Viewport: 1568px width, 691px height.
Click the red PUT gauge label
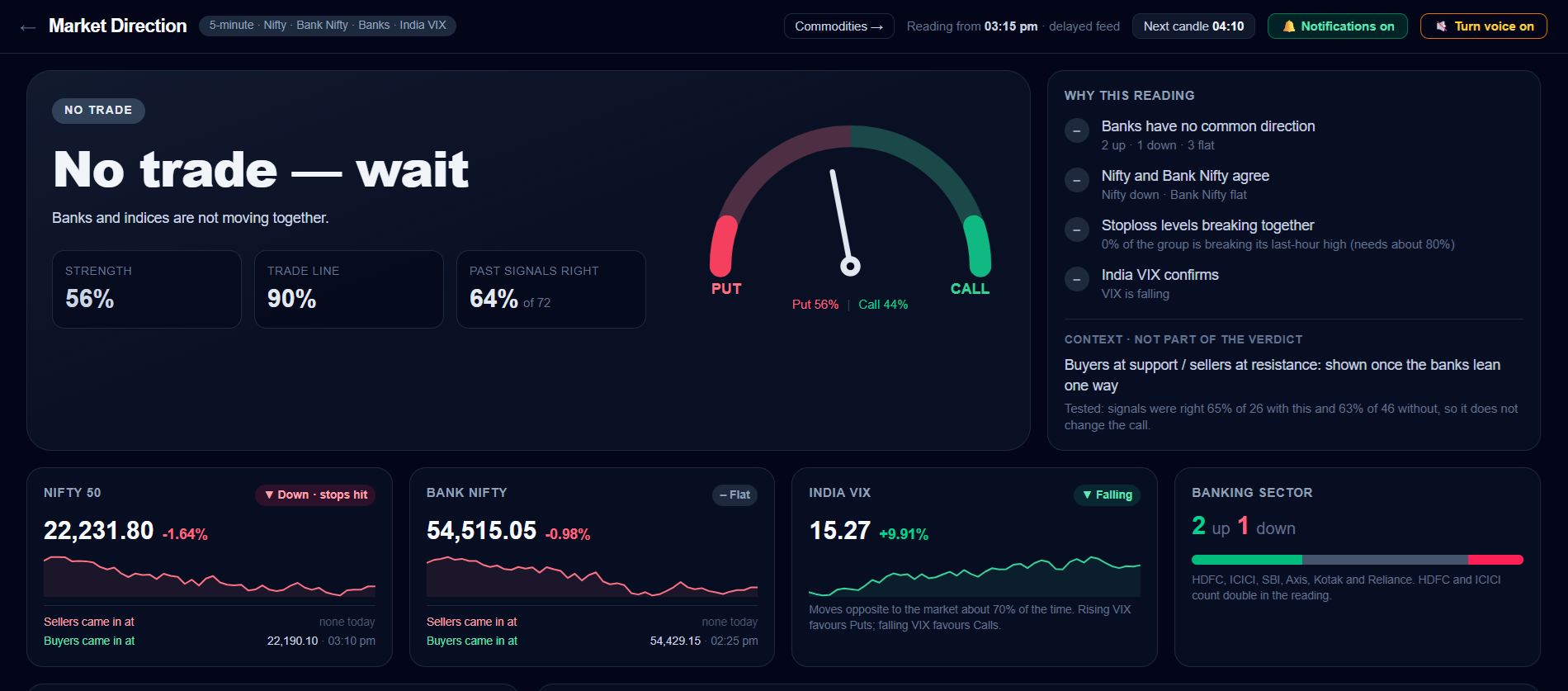(x=726, y=289)
